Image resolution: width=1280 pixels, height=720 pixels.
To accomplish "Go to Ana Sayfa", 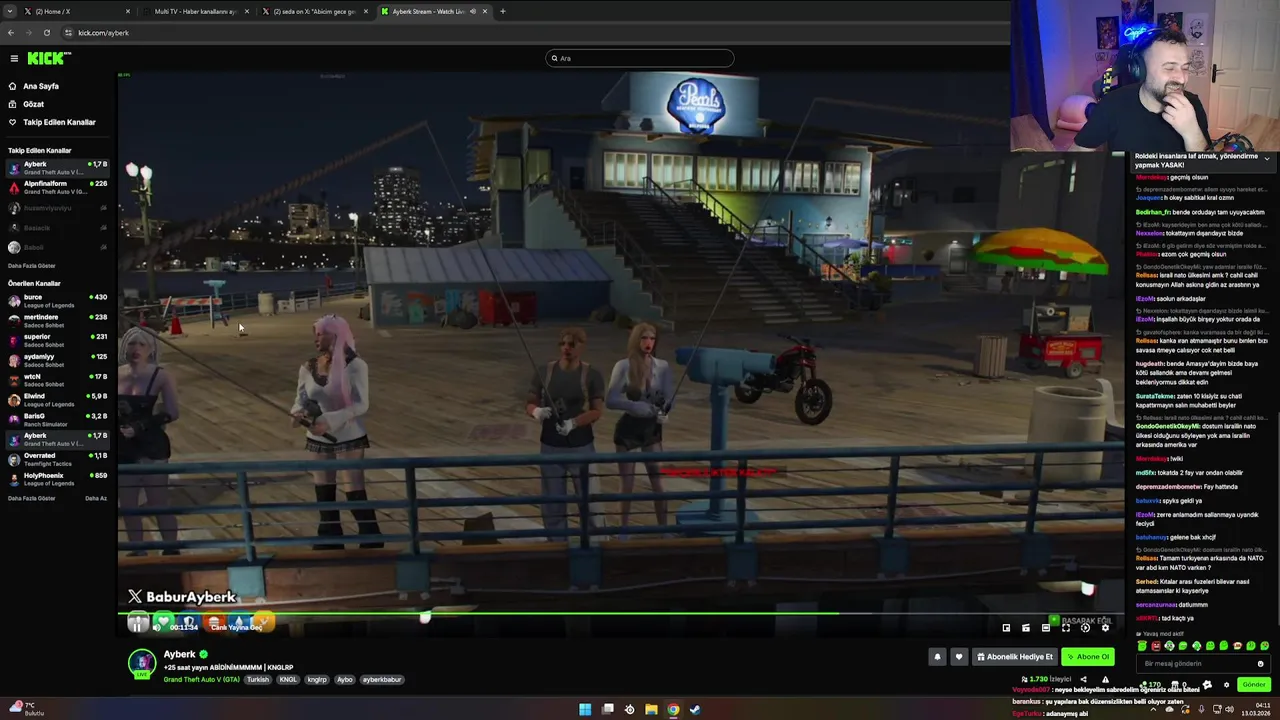I will [x=41, y=86].
